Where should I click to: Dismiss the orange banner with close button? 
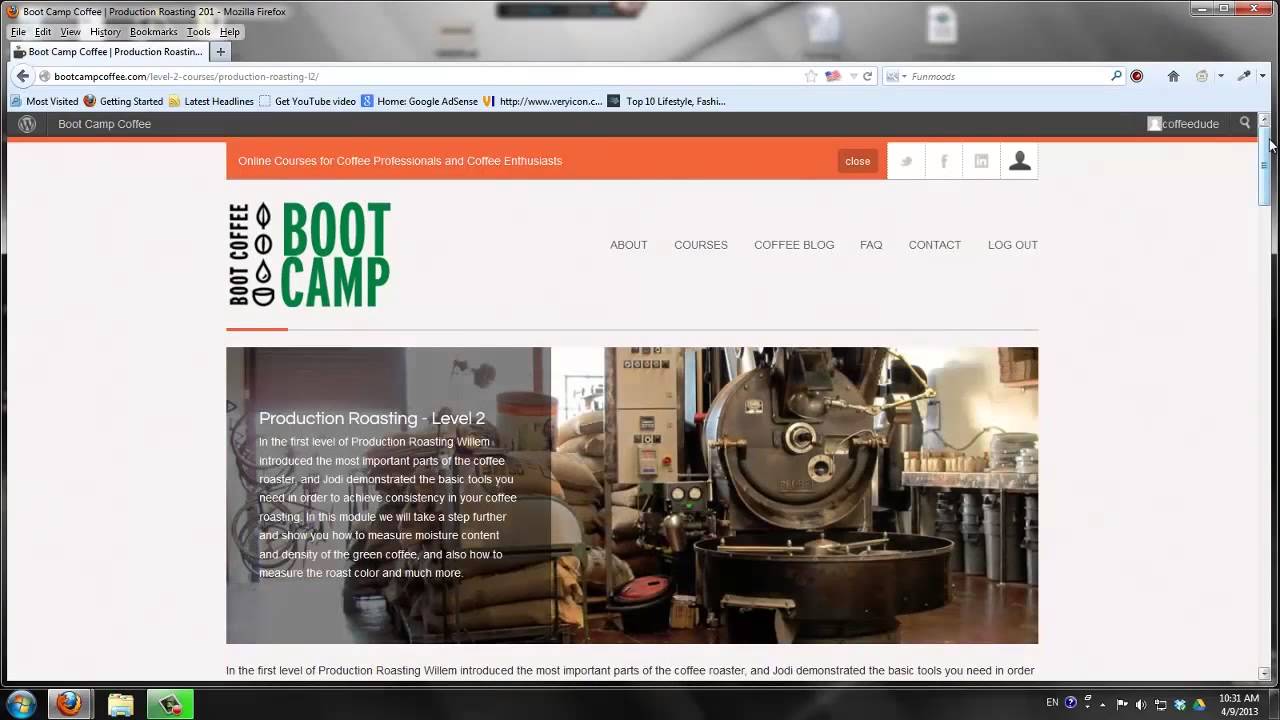click(857, 161)
